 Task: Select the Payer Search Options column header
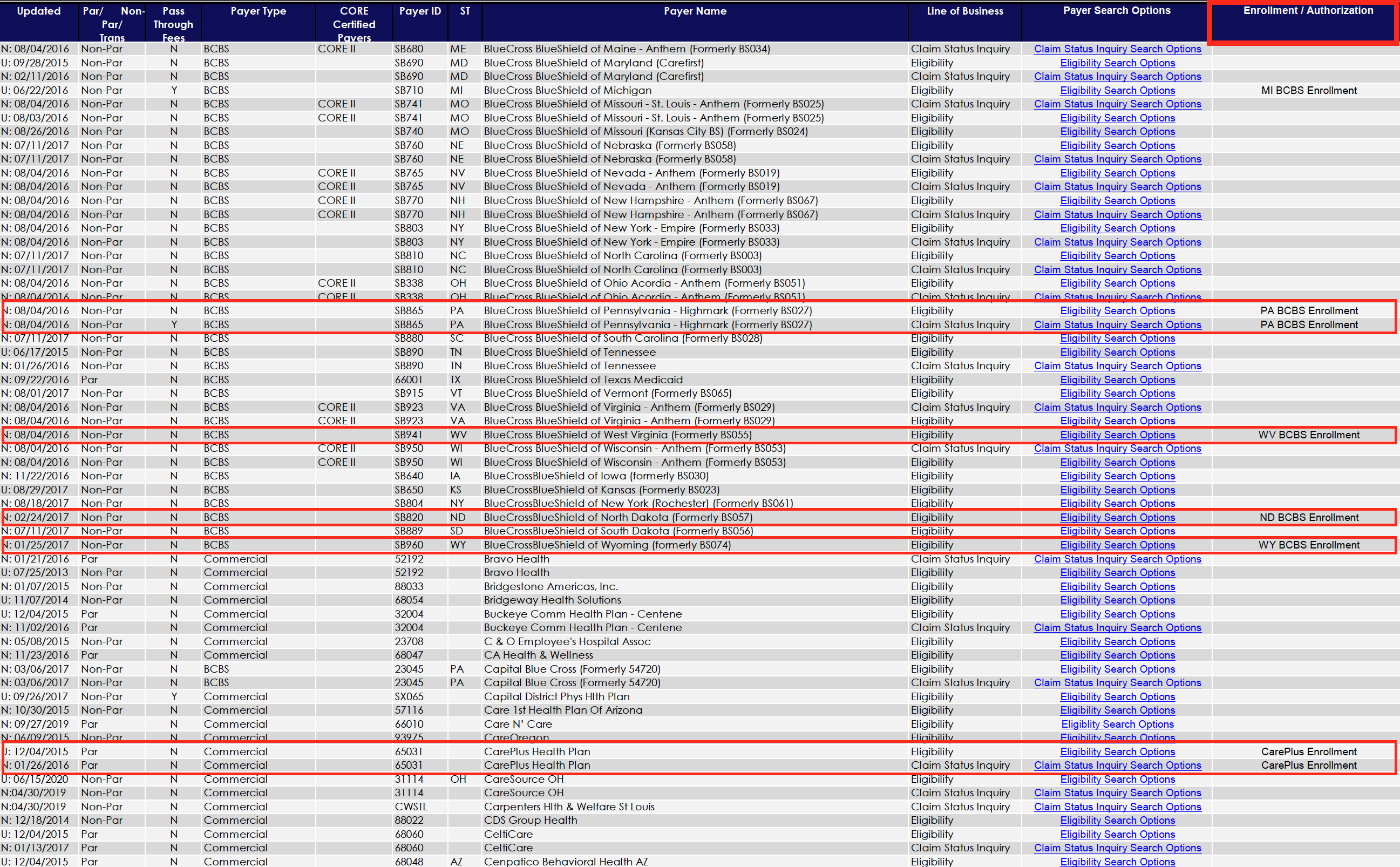point(1116,11)
